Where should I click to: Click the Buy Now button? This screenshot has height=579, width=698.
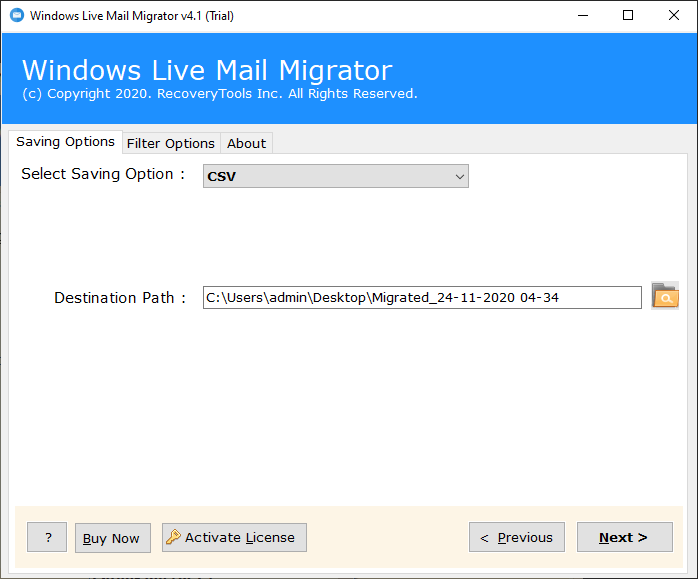tap(113, 538)
